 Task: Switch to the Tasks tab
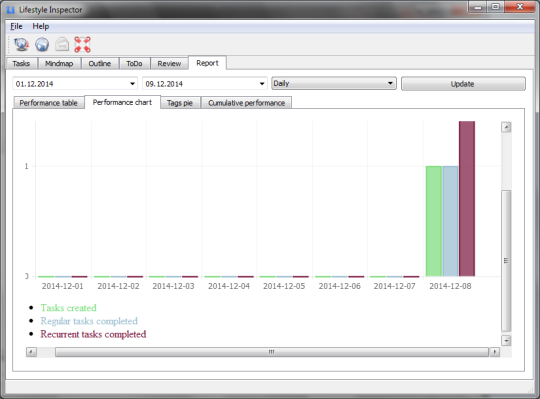21,64
